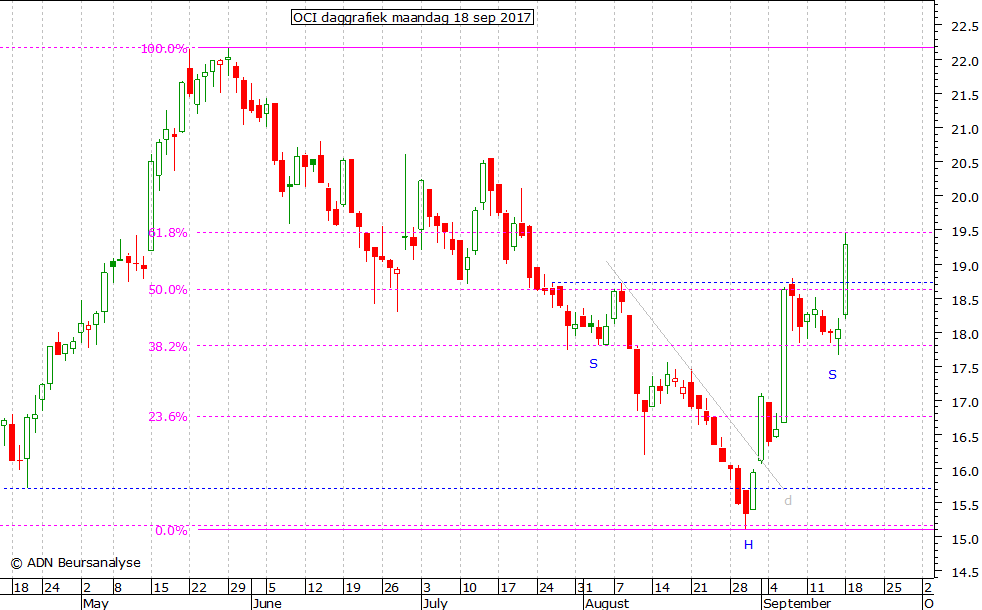Click the '28' date label in August
Image resolution: width=982 pixels, height=610 pixels.
click(740, 587)
